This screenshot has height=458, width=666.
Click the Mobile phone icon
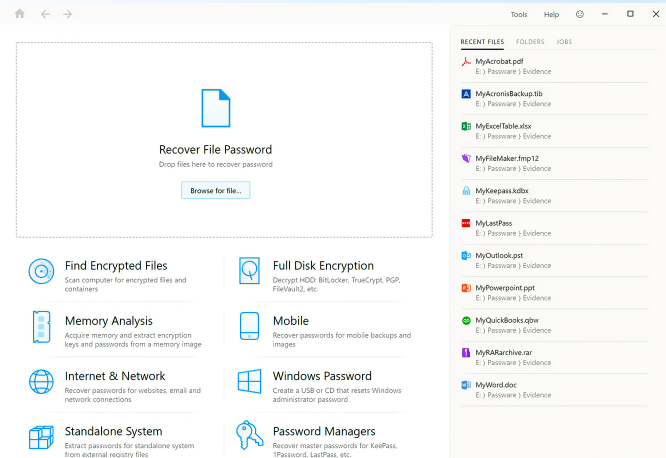click(249, 326)
